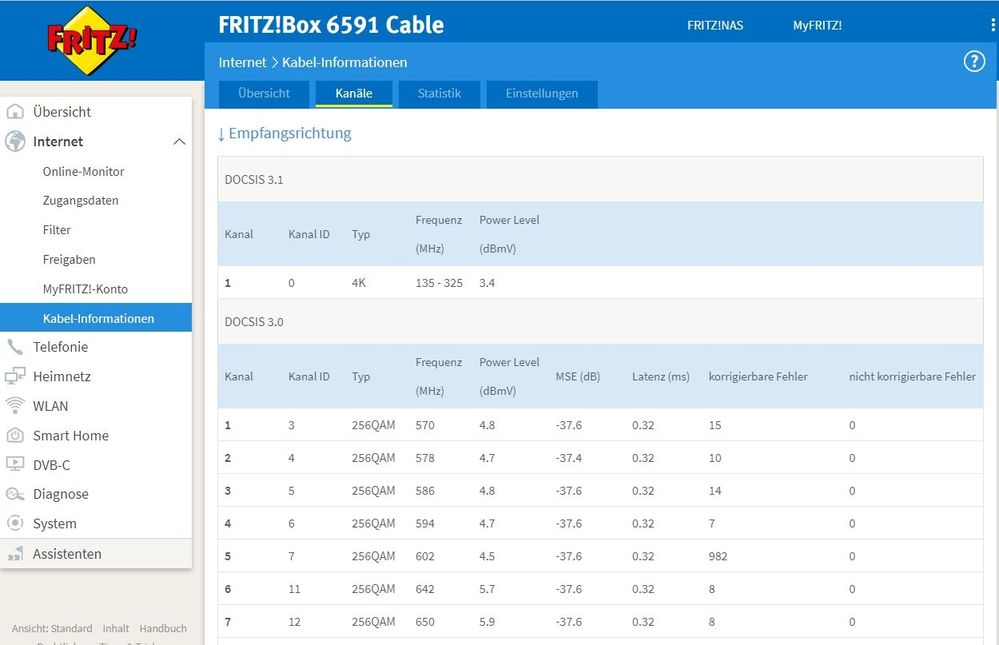This screenshot has height=645, width=999.
Task: Click the Telefonie phone icon
Action: click(x=15, y=347)
